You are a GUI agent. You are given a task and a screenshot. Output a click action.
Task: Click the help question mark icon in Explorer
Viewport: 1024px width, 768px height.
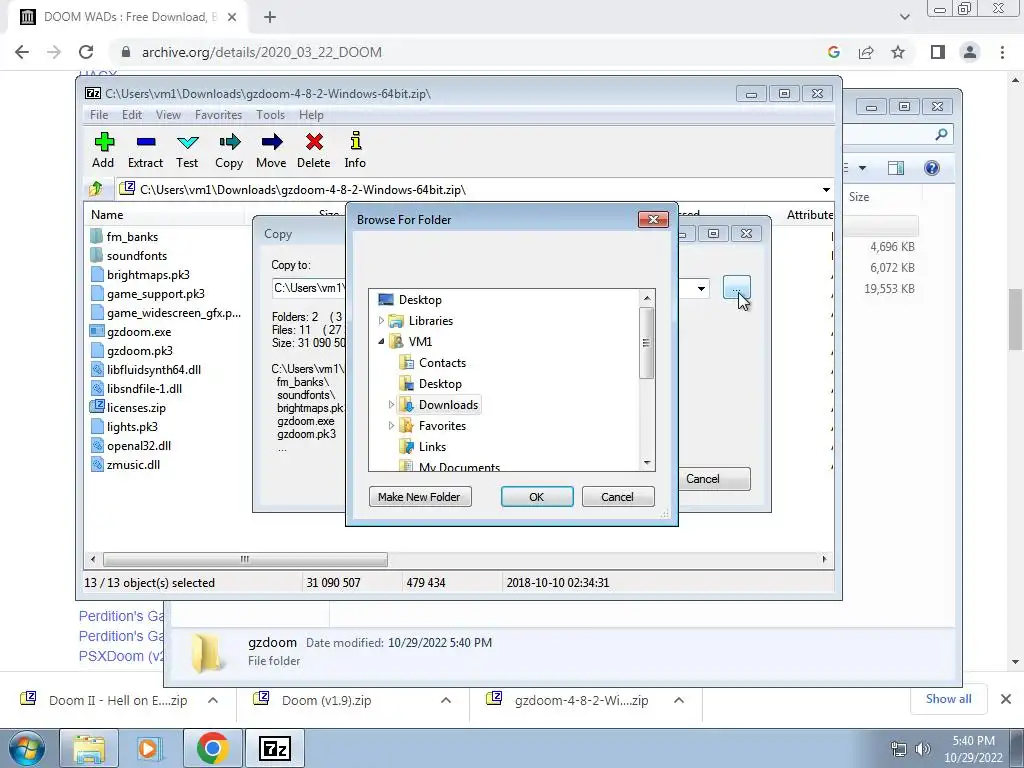pos(932,168)
